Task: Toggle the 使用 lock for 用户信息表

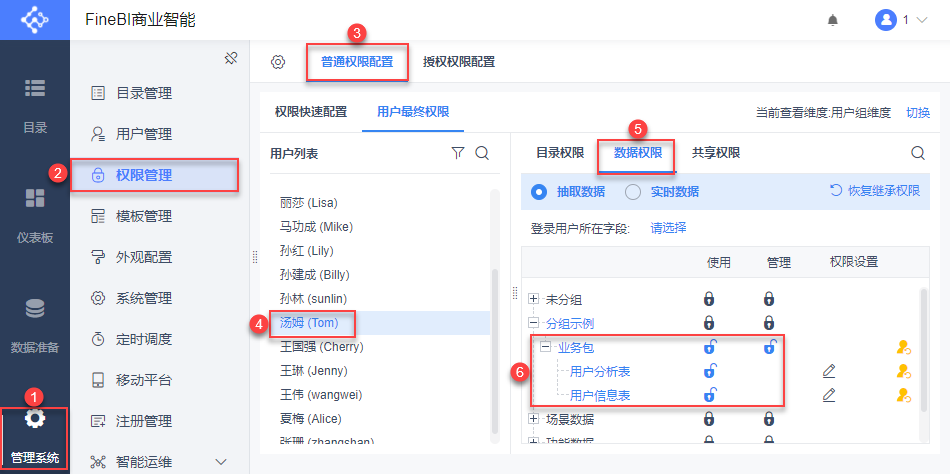Action: pos(709,395)
